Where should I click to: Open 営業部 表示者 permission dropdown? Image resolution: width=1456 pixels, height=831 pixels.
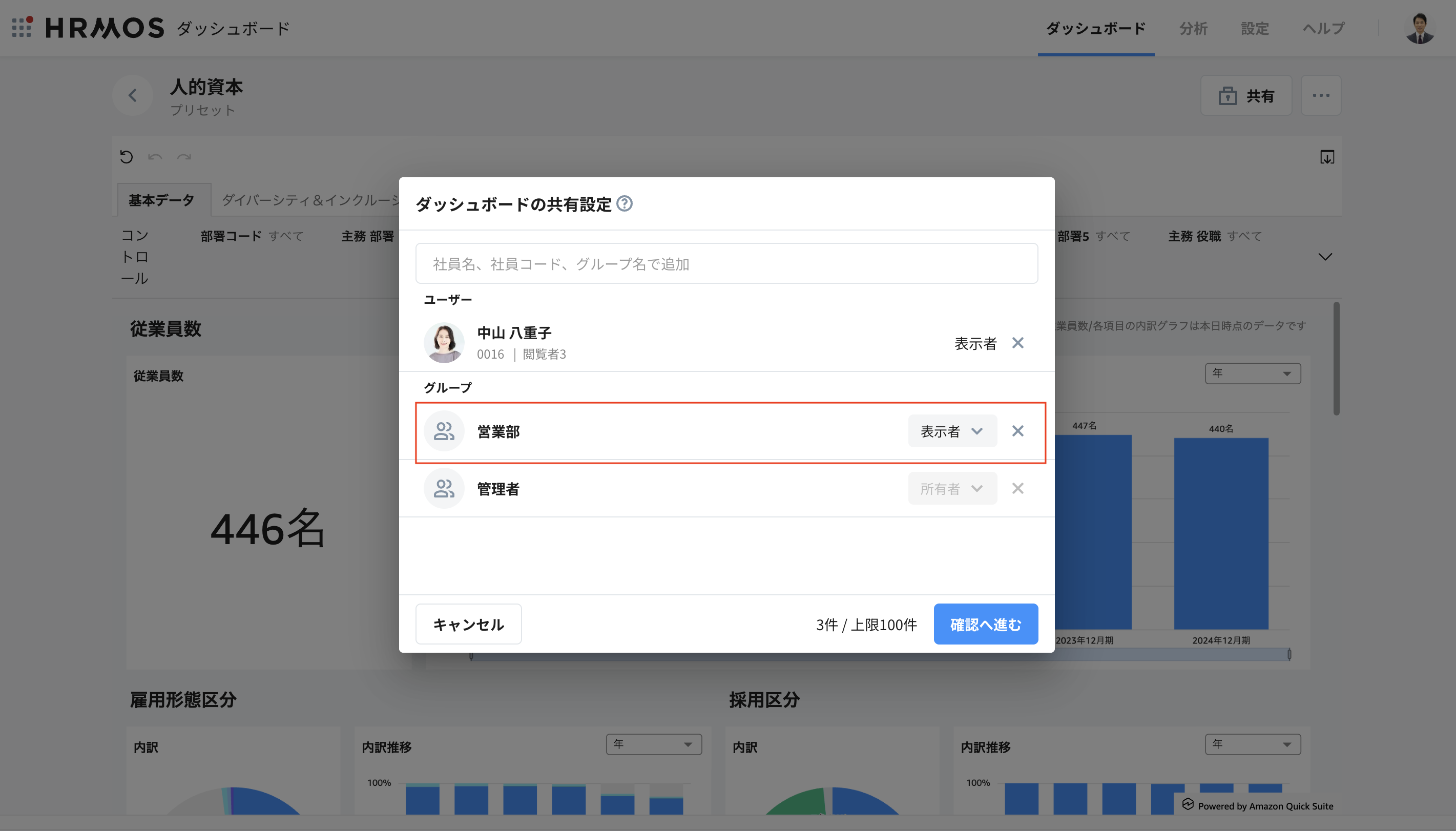tap(952, 431)
